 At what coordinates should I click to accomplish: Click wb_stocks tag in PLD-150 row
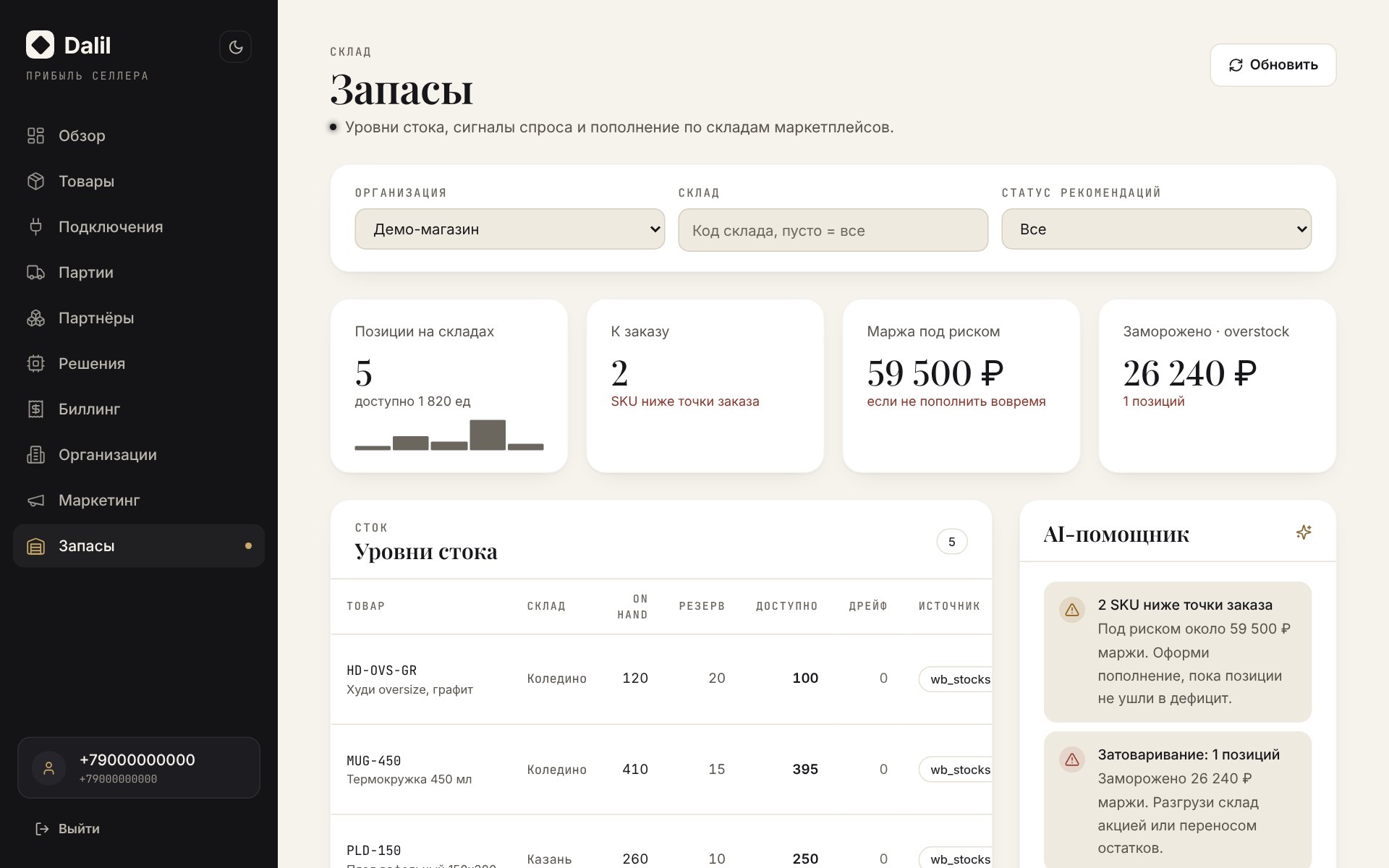pos(956,859)
